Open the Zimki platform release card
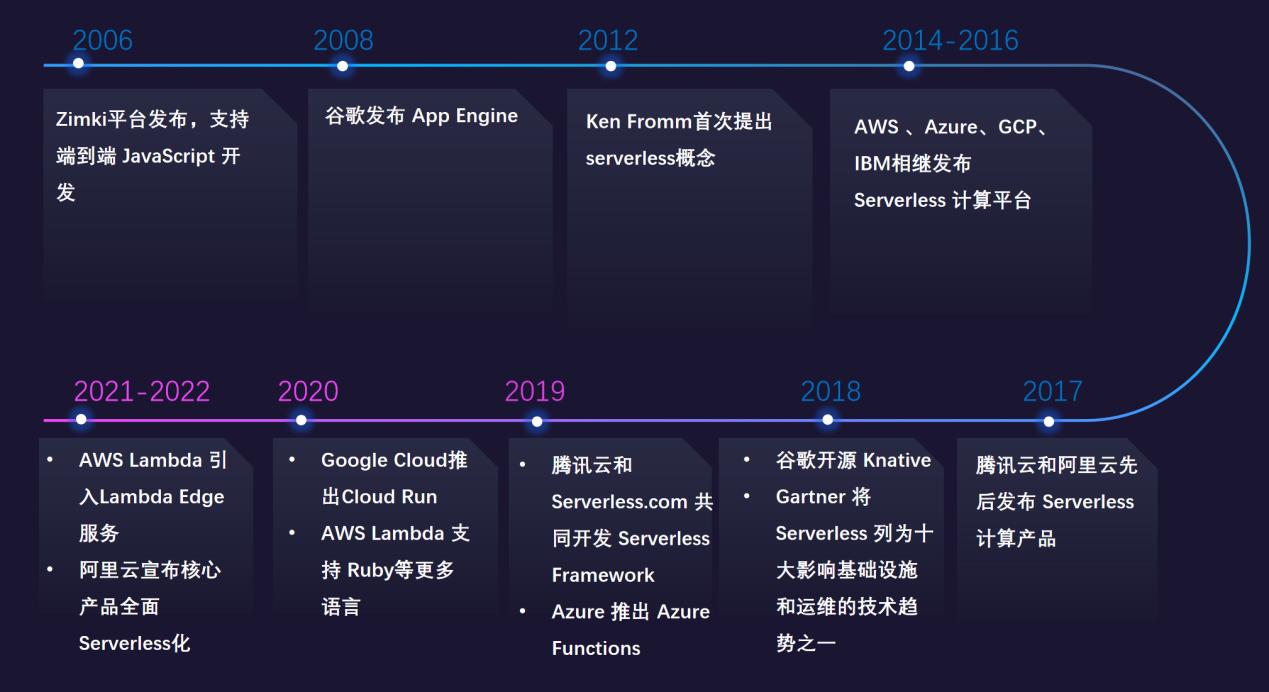This screenshot has width=1269, height=692. pyautogui.click(x=168, y=195)
